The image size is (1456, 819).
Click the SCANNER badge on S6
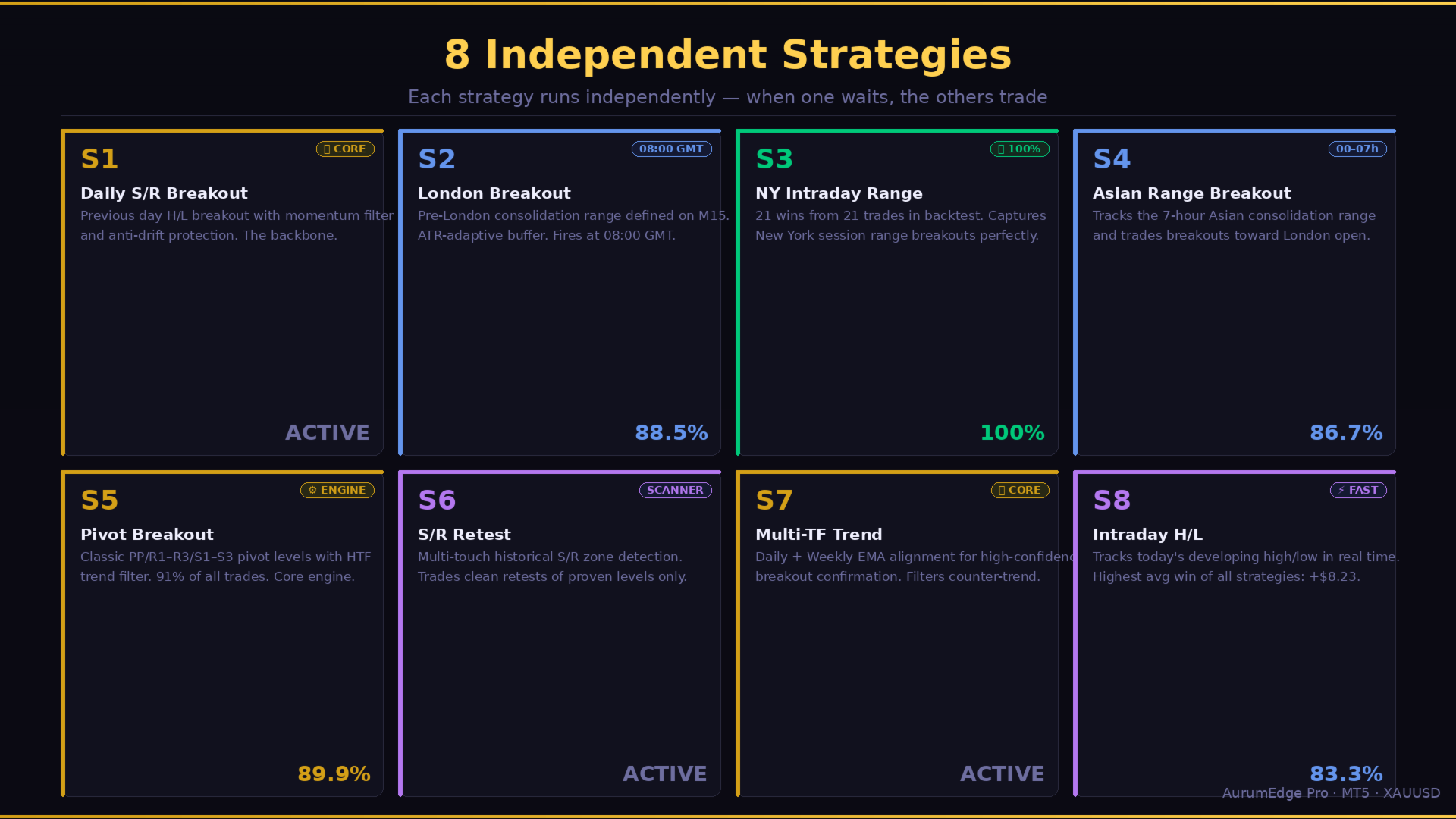[x=675, y=491]
